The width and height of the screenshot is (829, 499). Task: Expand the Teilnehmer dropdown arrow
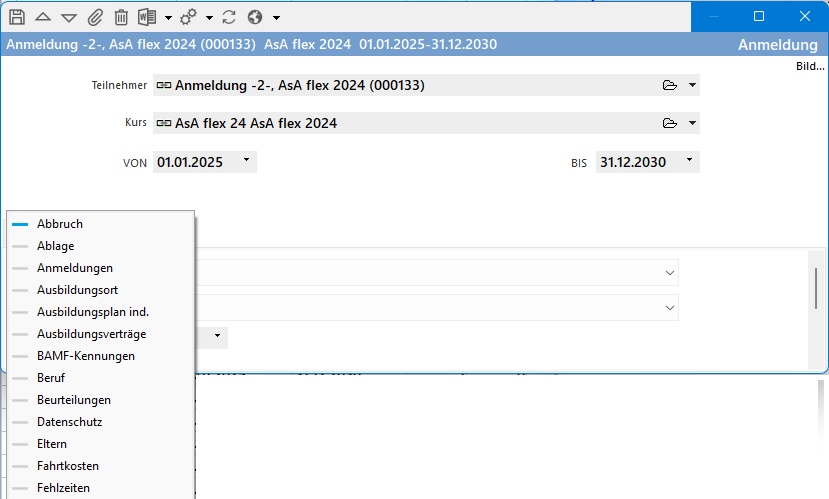(x=692, y=86)
